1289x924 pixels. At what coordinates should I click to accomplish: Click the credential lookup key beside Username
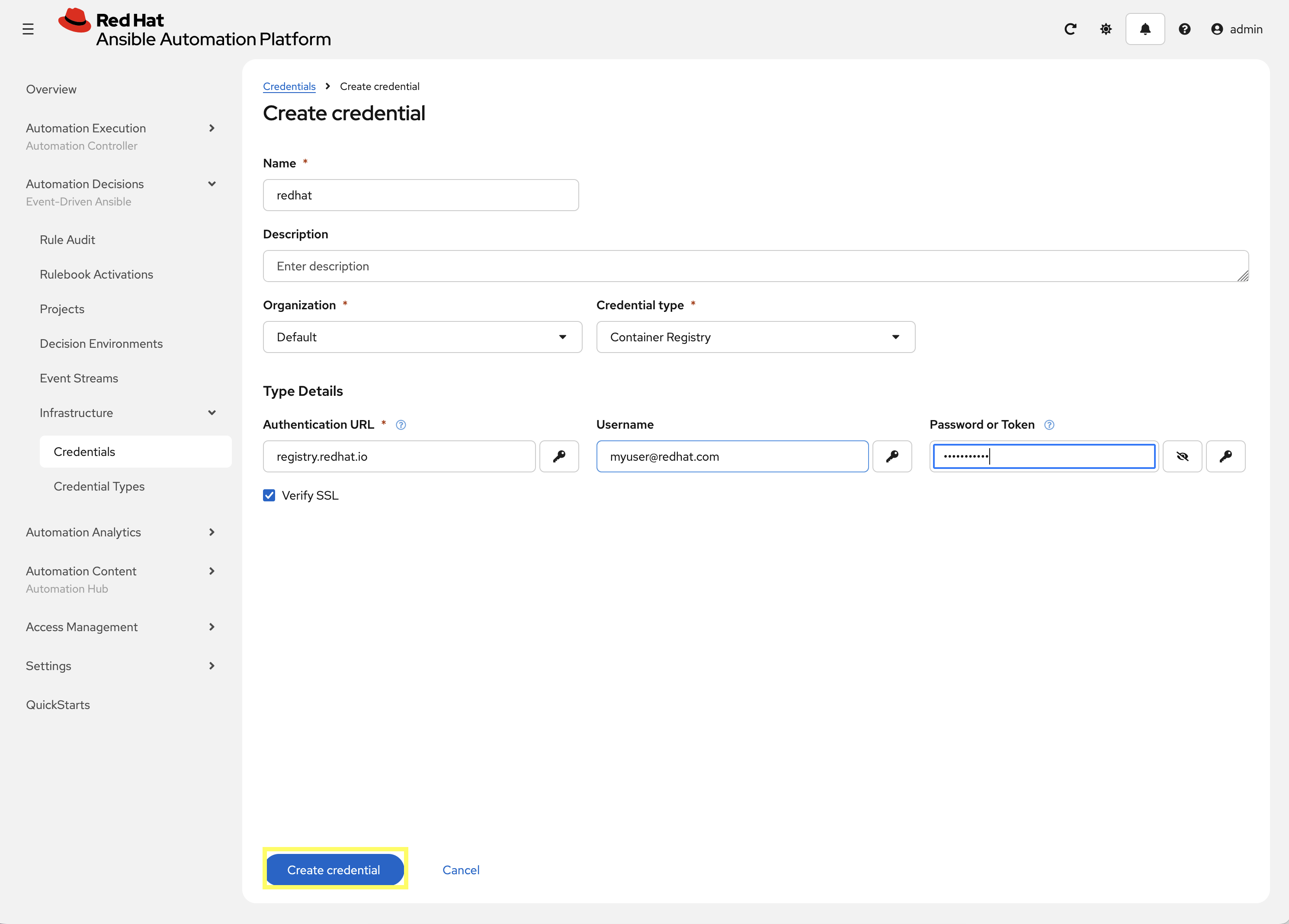(x=892, y=456)
